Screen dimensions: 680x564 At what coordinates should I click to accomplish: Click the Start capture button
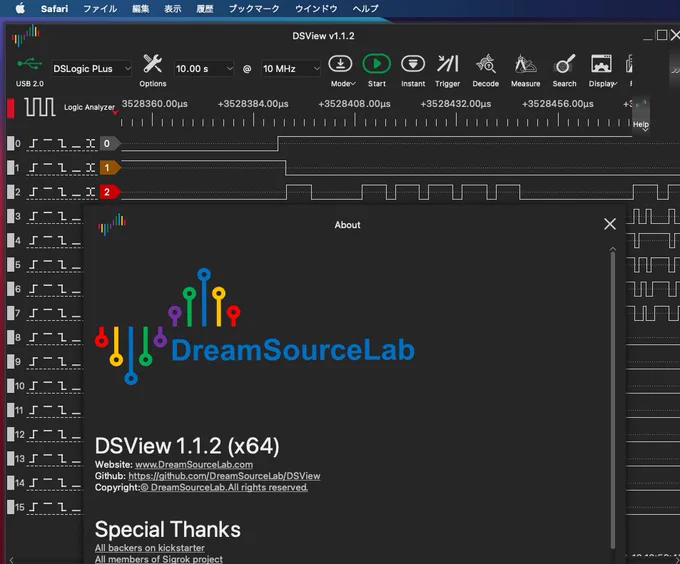pyautogui.click(x=376, y=71)
